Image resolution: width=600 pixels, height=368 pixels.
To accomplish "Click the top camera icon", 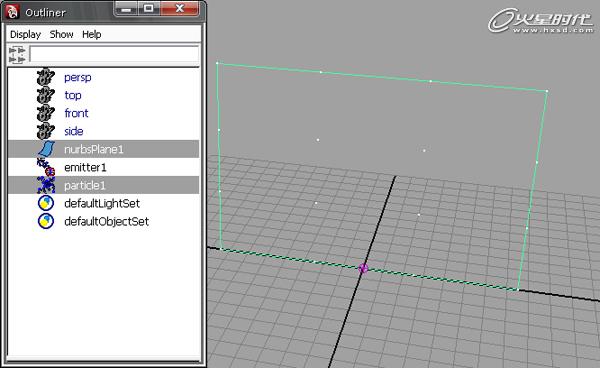I will pos(46,95).
